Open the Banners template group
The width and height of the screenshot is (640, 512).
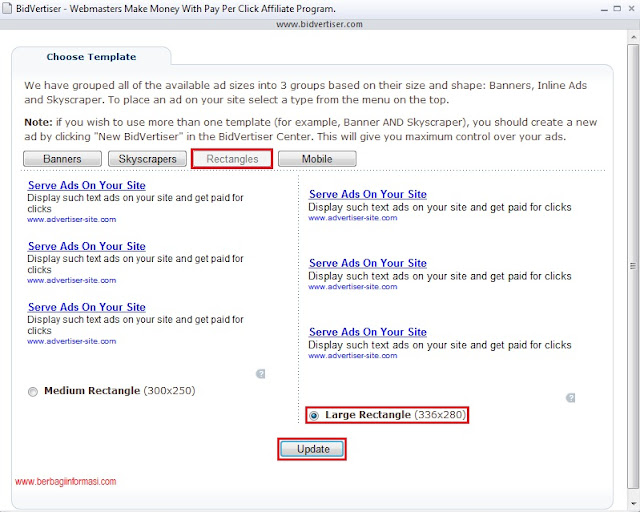tap(62, 159)
